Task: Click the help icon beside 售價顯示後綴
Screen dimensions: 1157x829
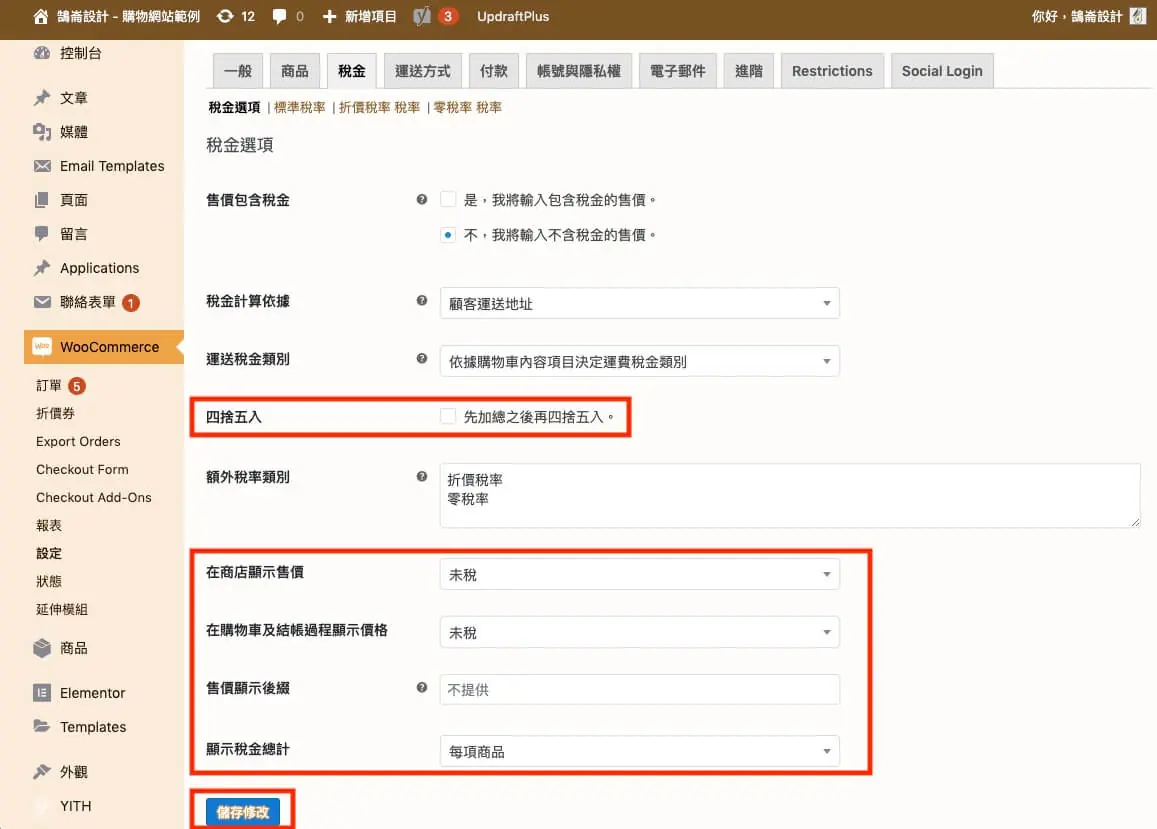Action: click(421, 688)
